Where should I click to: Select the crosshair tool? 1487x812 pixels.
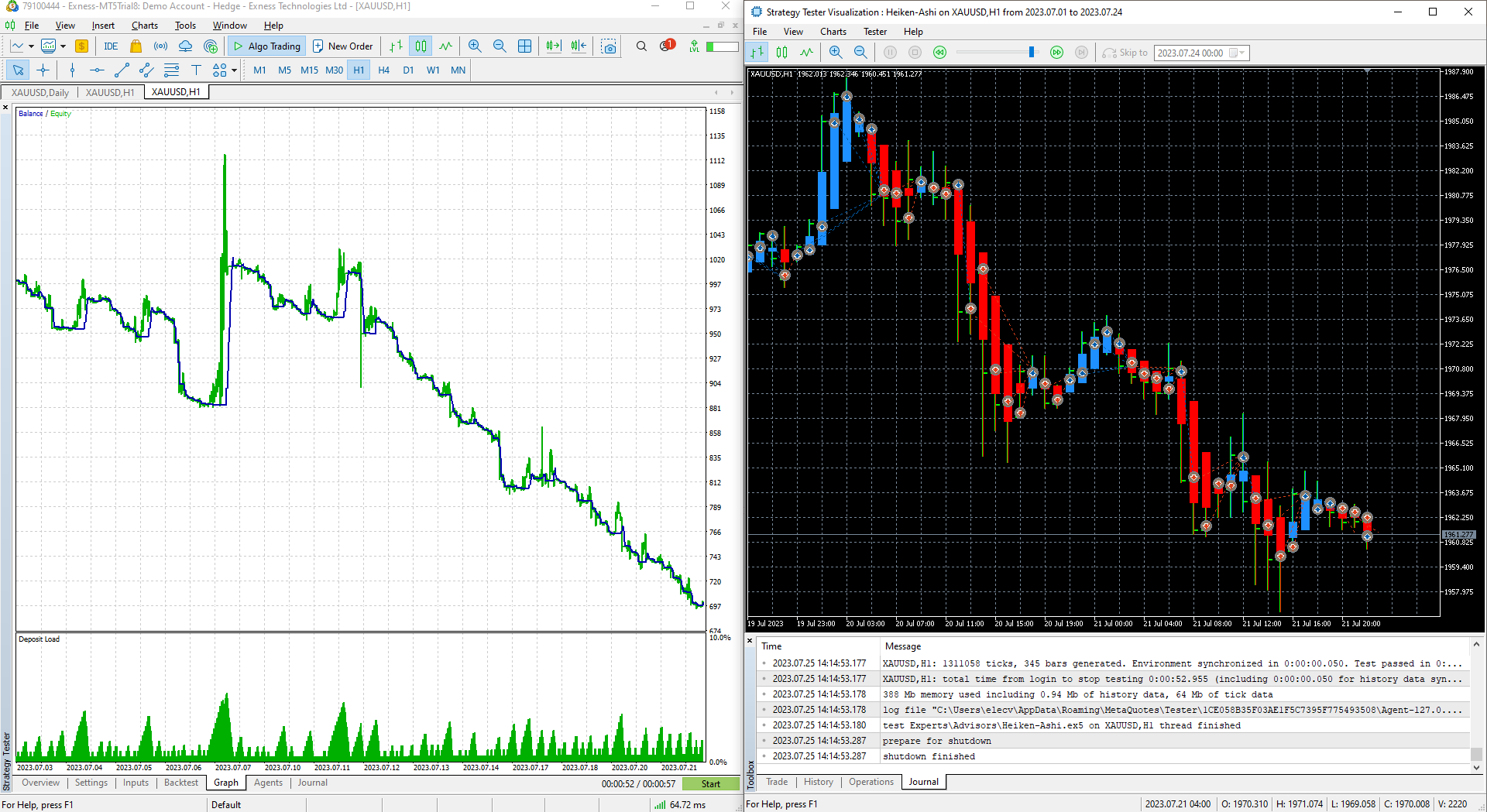tap(43, 70)
